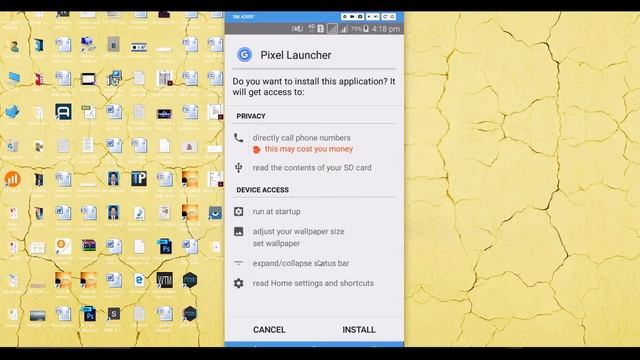The width and height of the screenshot is (640, 360).
Task: Select the Photoshop file icon beside S shortcut
Action: [89, 313]
